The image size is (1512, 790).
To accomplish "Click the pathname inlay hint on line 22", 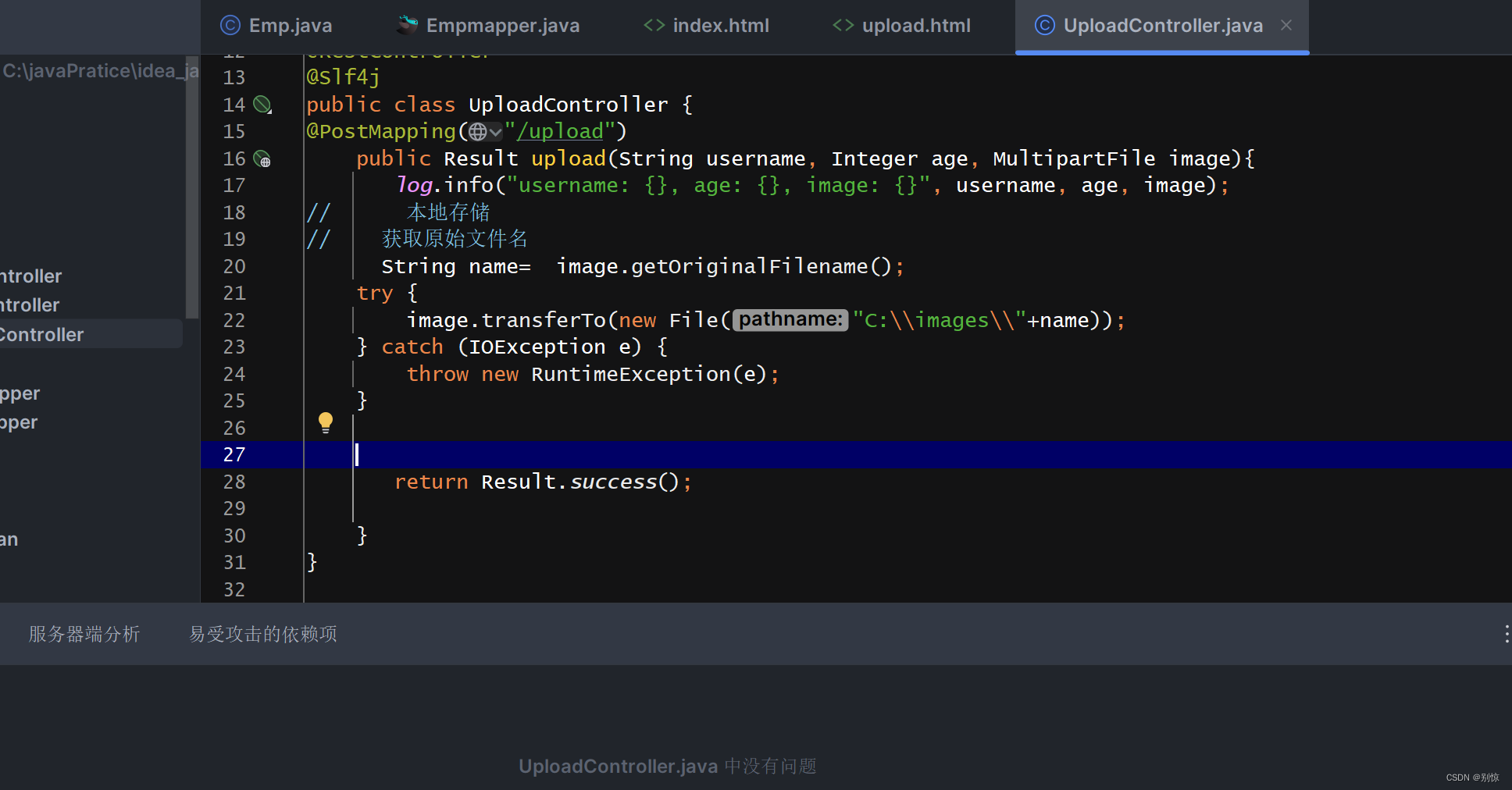I will [790, 319].
